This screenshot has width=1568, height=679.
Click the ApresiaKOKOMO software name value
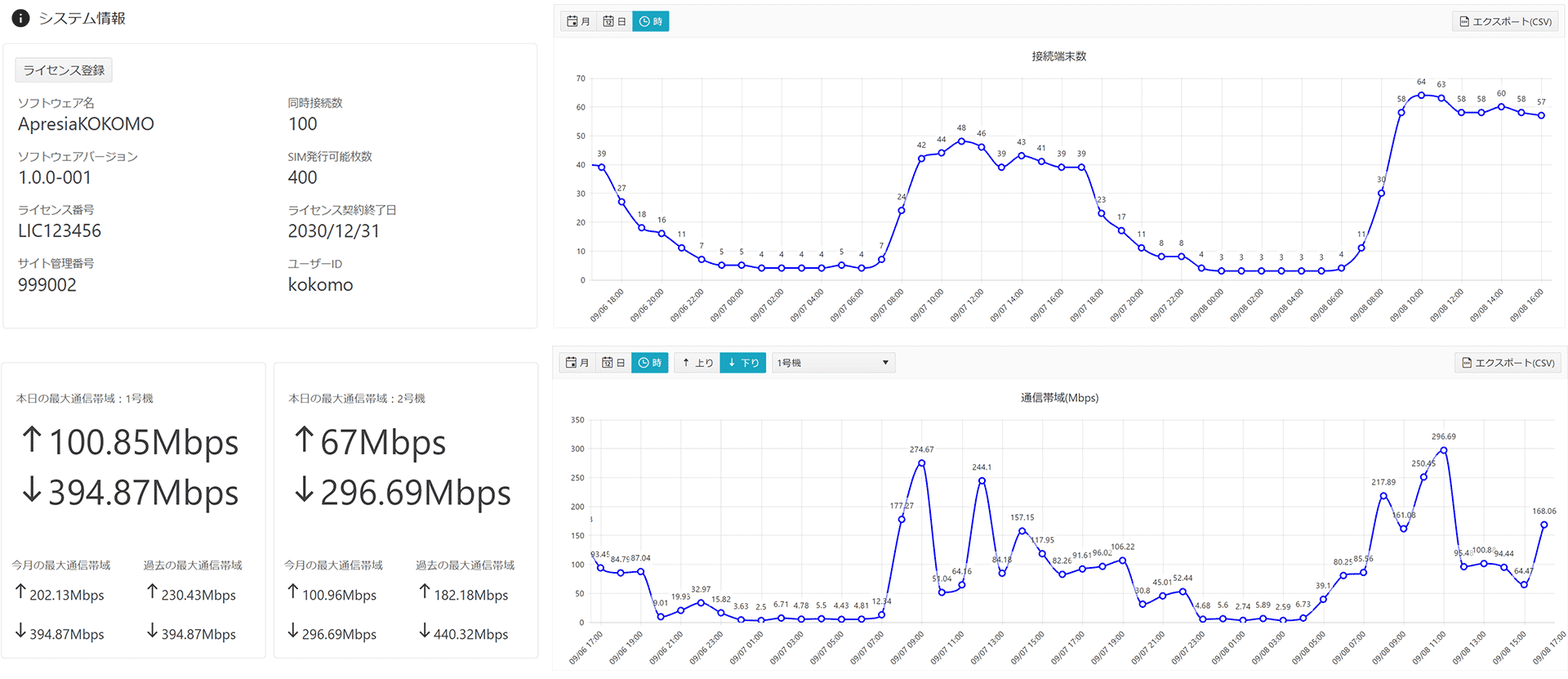tap(86, 124)
